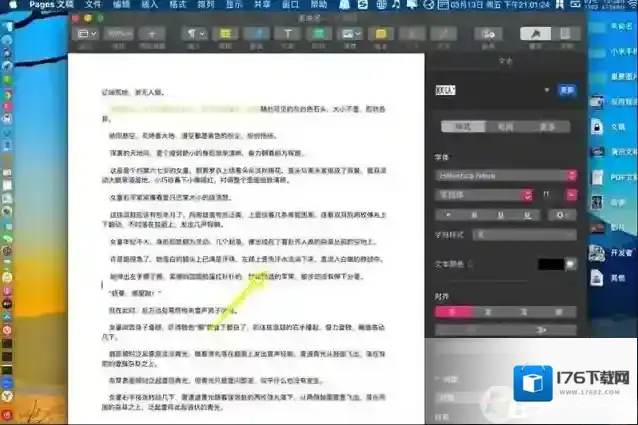
Task: Open the 文件 (File) menu
Action: point(92,4)
